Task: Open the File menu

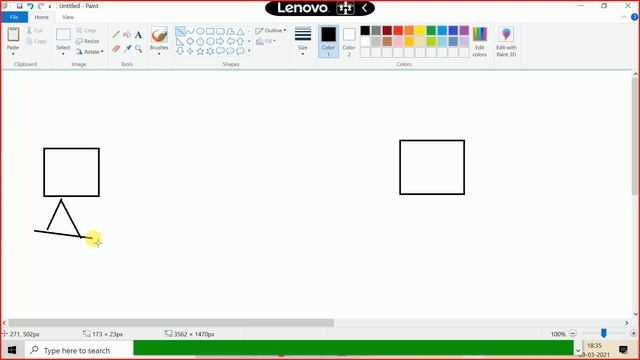Action: [14, 17]
